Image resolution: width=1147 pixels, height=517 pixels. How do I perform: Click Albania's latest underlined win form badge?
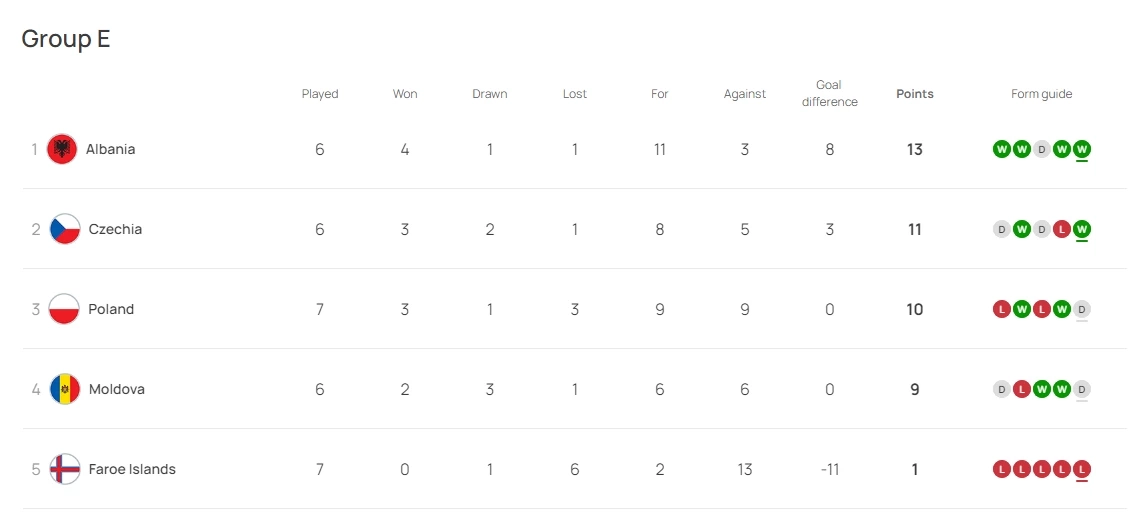click(1082, 149)
